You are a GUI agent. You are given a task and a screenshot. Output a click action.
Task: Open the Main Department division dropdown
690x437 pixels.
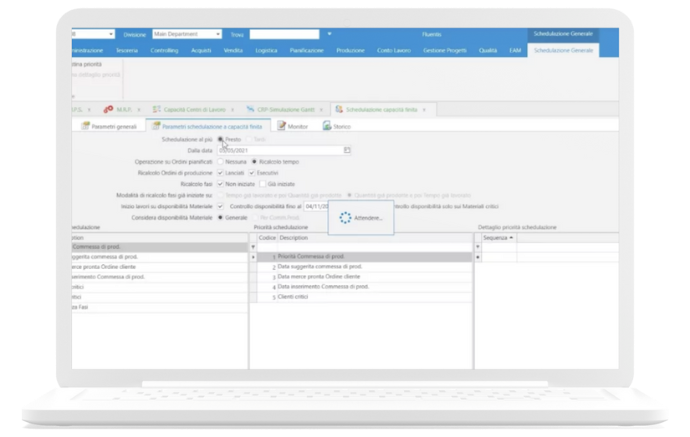[217, 34]
